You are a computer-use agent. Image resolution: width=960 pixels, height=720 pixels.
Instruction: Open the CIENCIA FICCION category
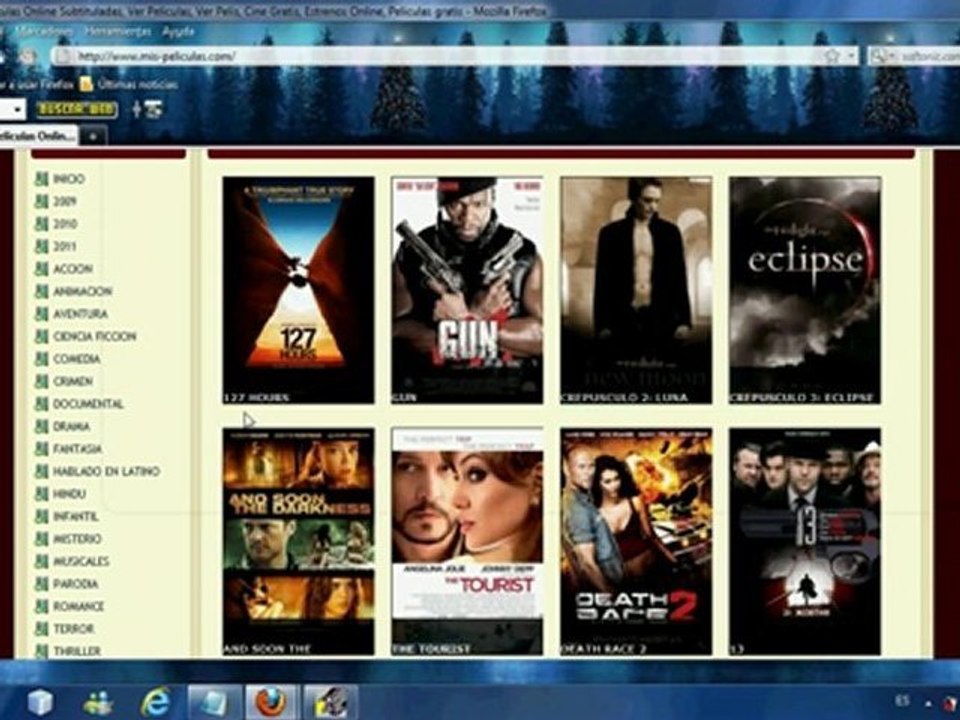[95, 336]
